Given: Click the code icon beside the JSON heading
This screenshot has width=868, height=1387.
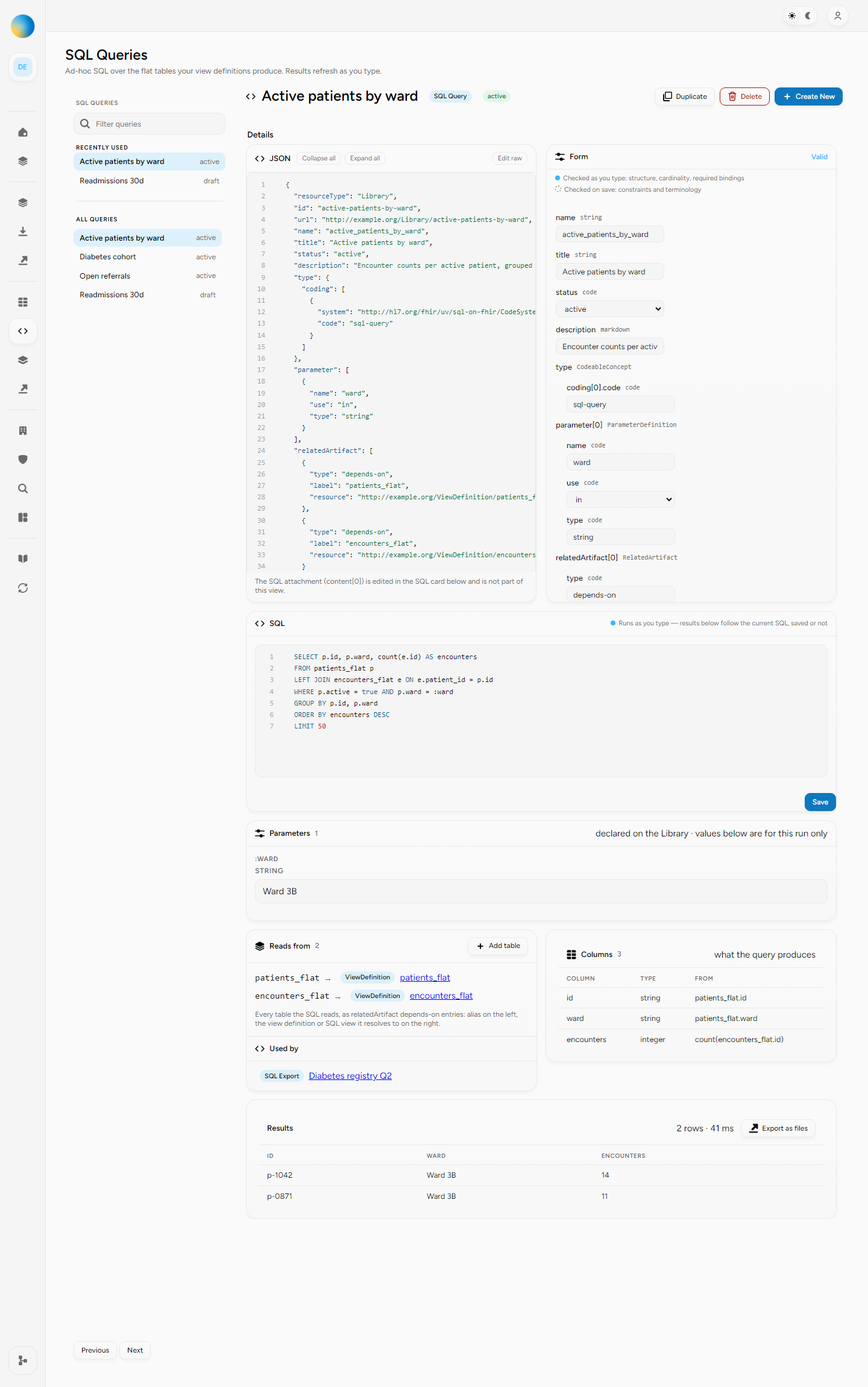Looking at the screenshot, I should (260, 159).
